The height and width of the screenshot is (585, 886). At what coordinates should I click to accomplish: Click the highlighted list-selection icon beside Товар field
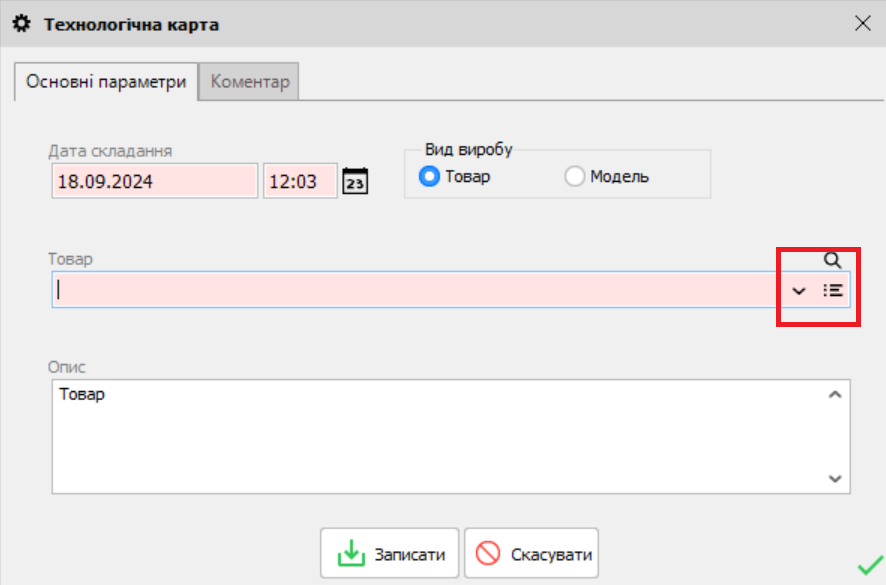(x=833, y=291)
